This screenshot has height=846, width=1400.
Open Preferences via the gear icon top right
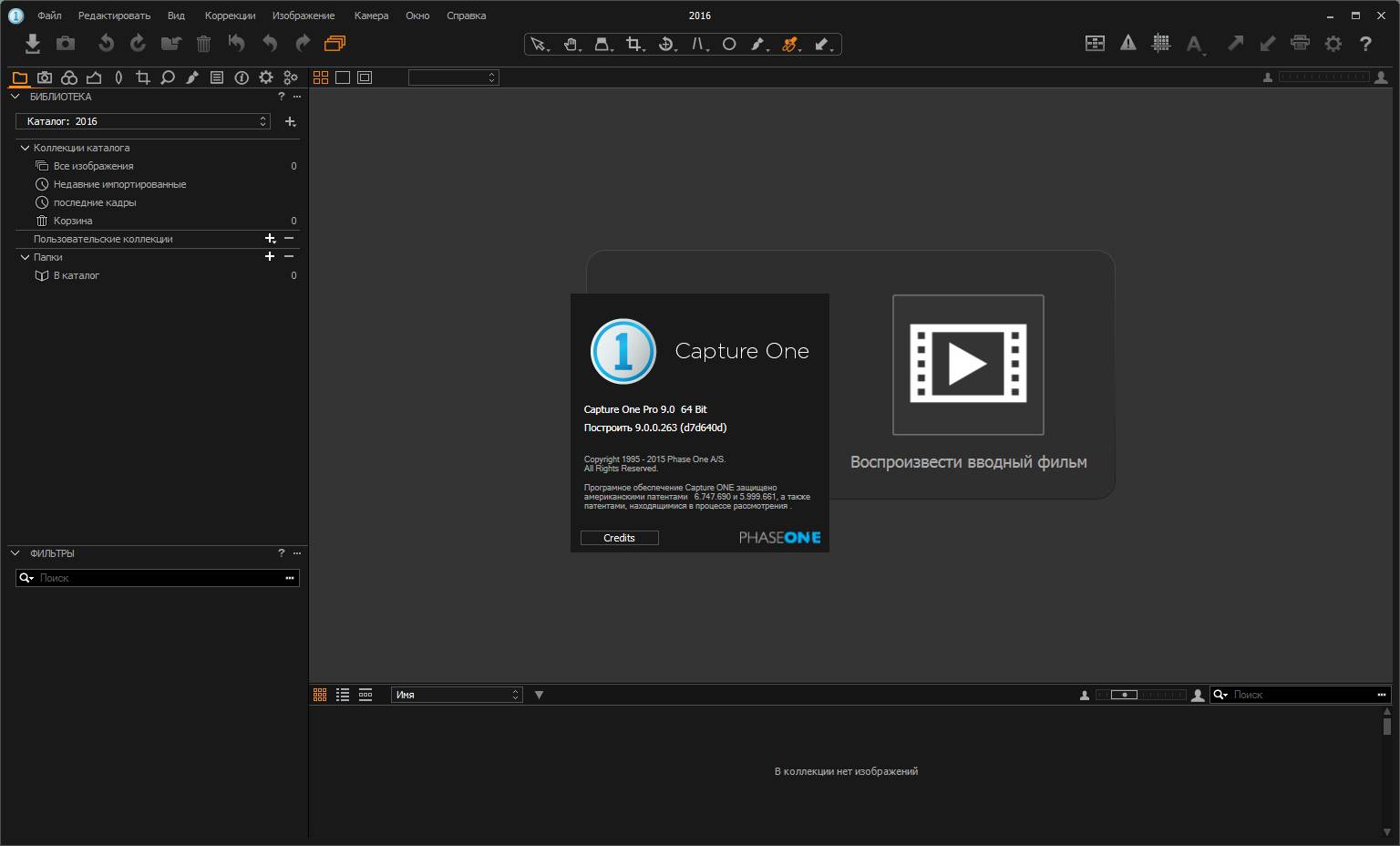pyautogui.click(x=1333, y=43)
